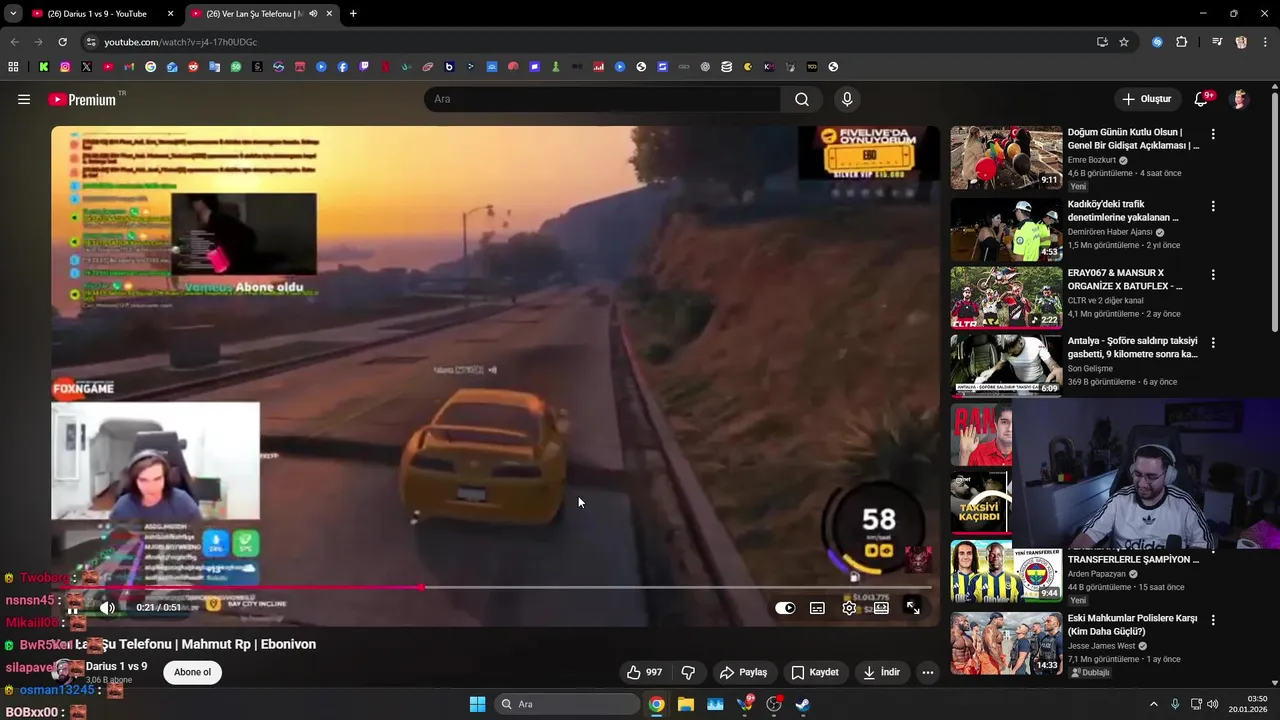Mute the video with the speaker icon

[107, 607]
